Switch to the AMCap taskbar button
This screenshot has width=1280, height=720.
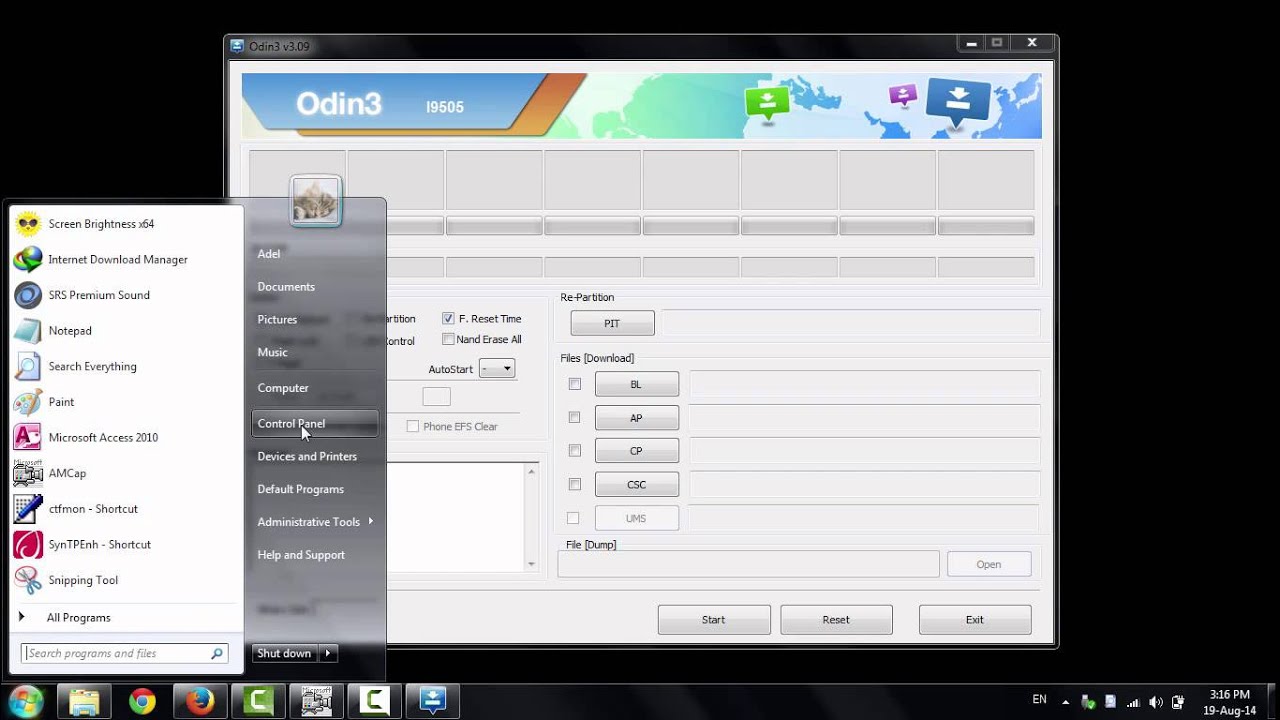tap(316, 701)
